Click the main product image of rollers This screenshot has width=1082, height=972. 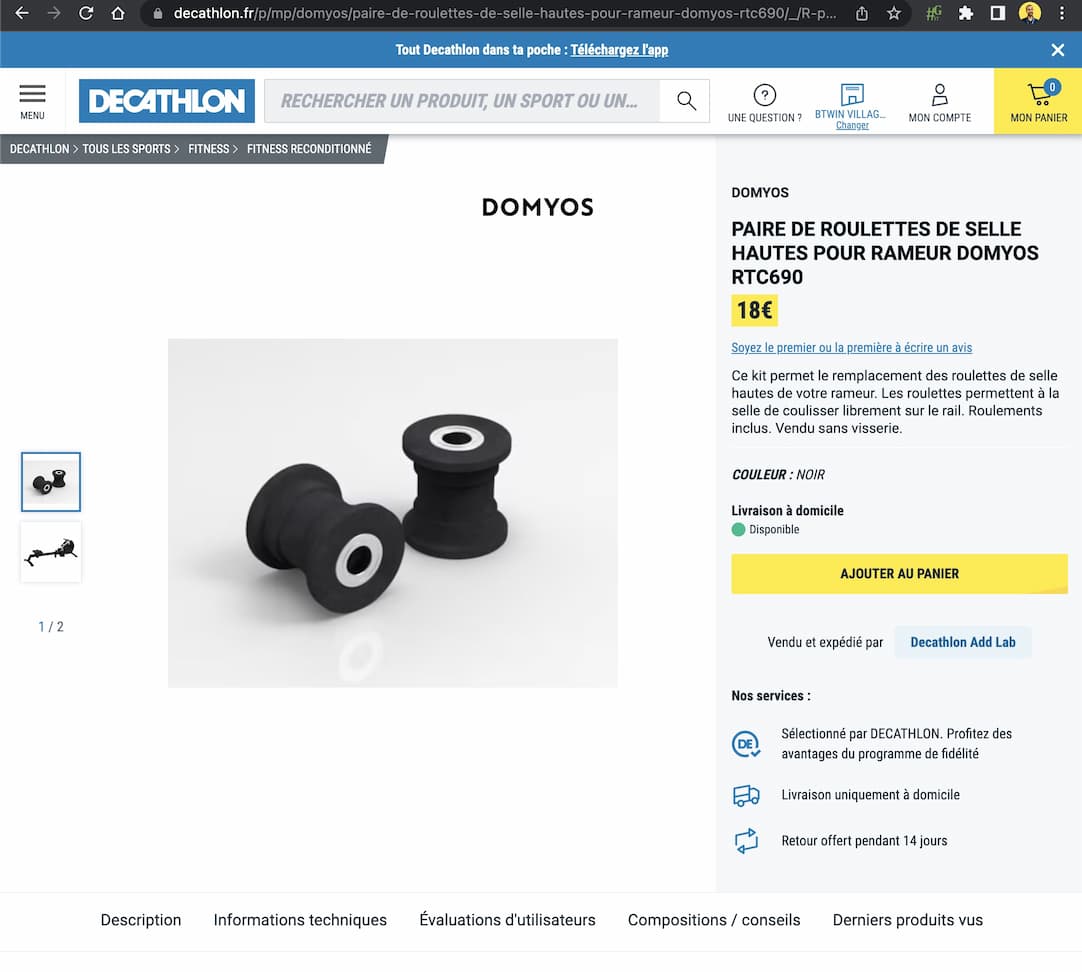(x=393, y=513)
